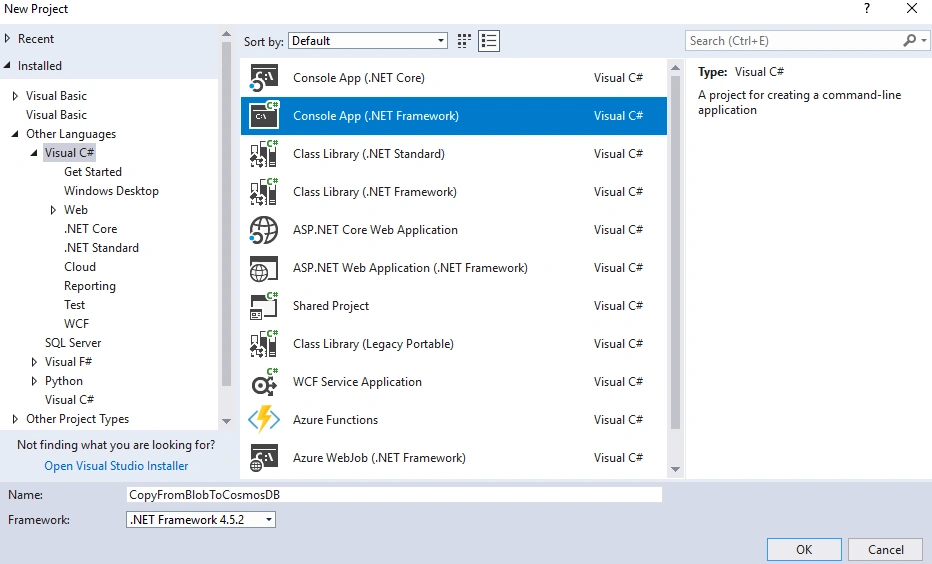Open search options dropdown arrow
This screenshot has height=564, width=932.
click(x=923, y=40)
